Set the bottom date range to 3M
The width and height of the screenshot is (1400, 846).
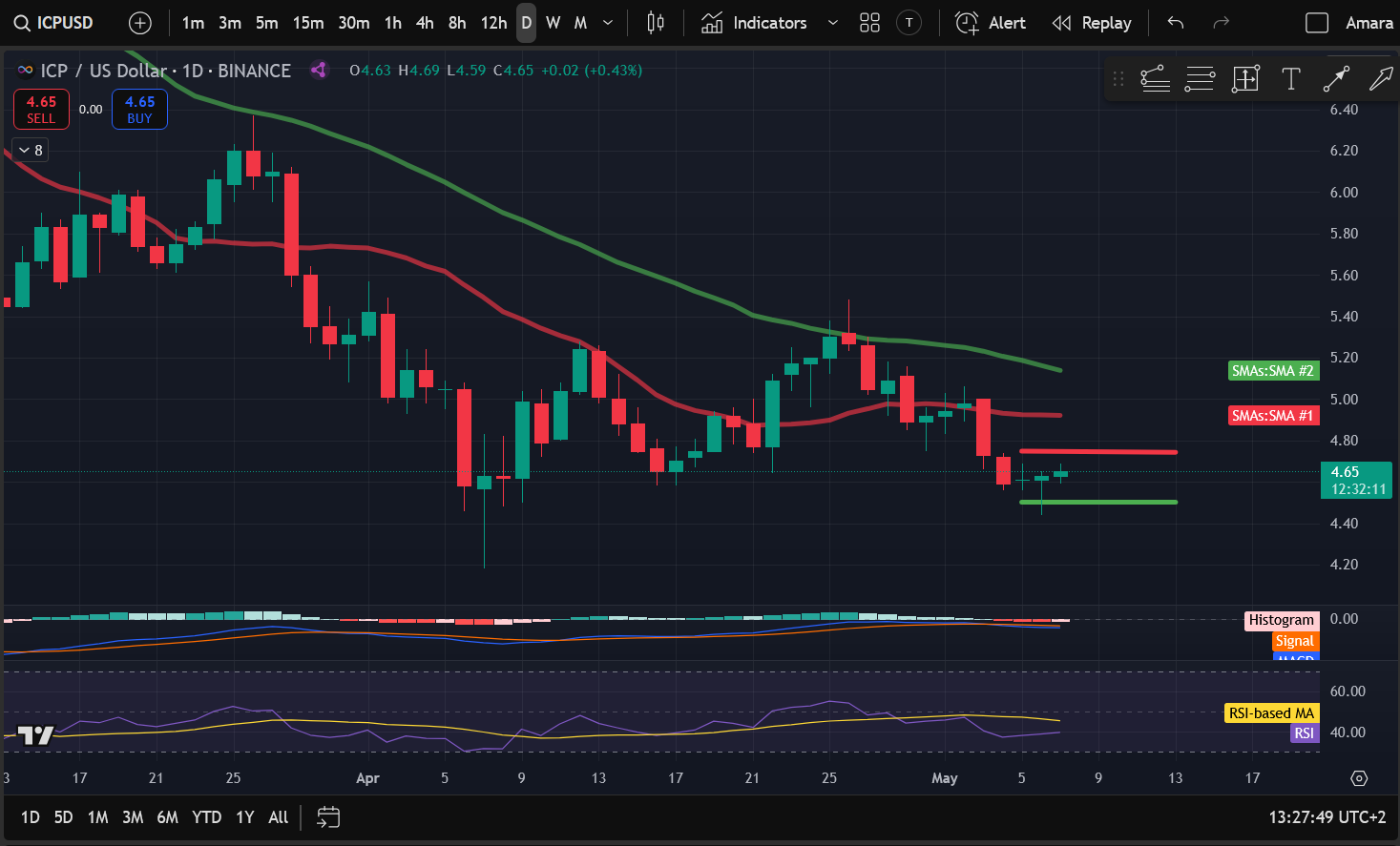click(x=133, y=817)
